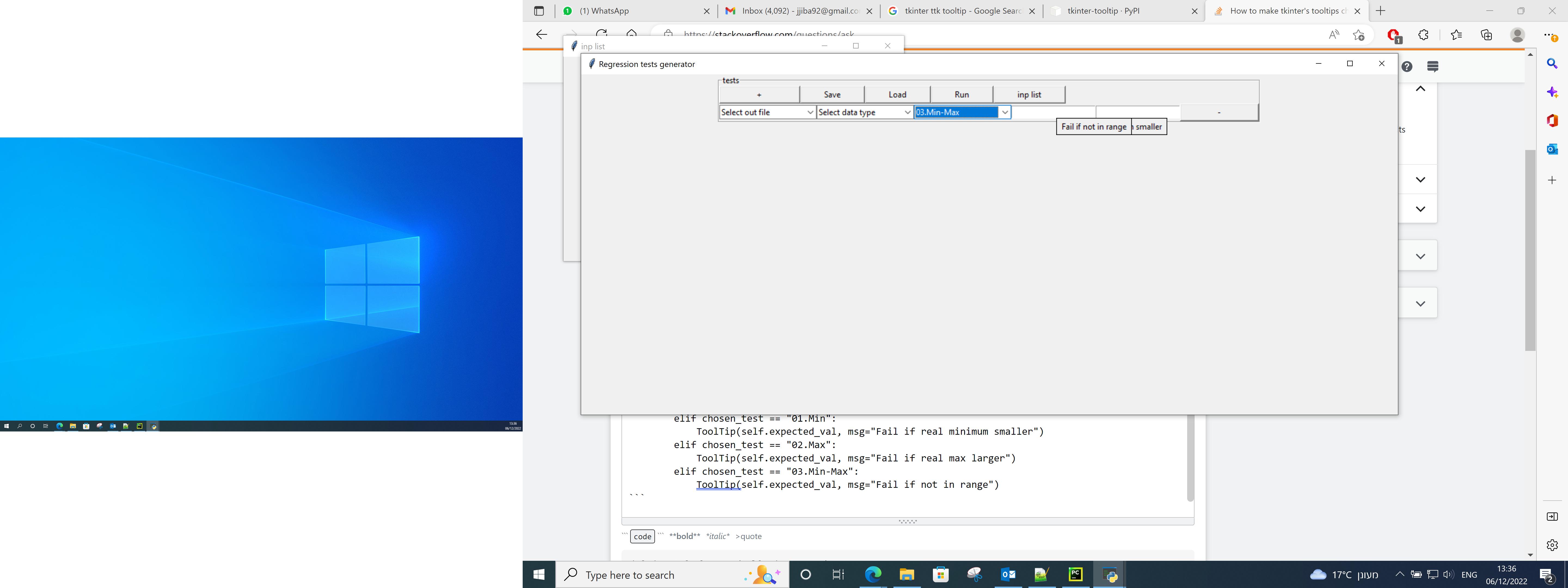Collapse the top Stack Overflow sidebar chevron
Viewport: 1568px width, 588px height.
point(1420,89)
